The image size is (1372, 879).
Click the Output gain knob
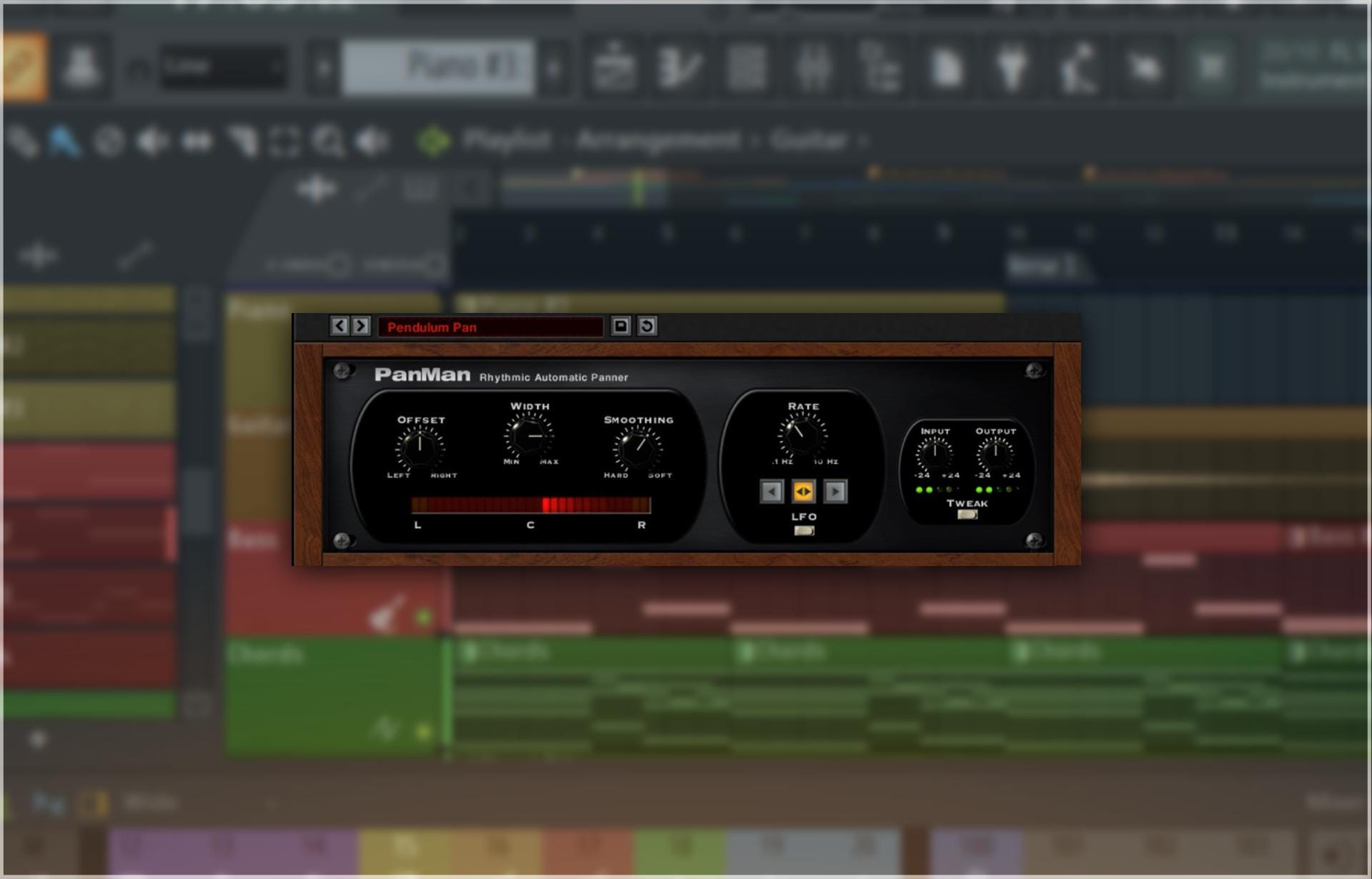click(x=995, y=454)
